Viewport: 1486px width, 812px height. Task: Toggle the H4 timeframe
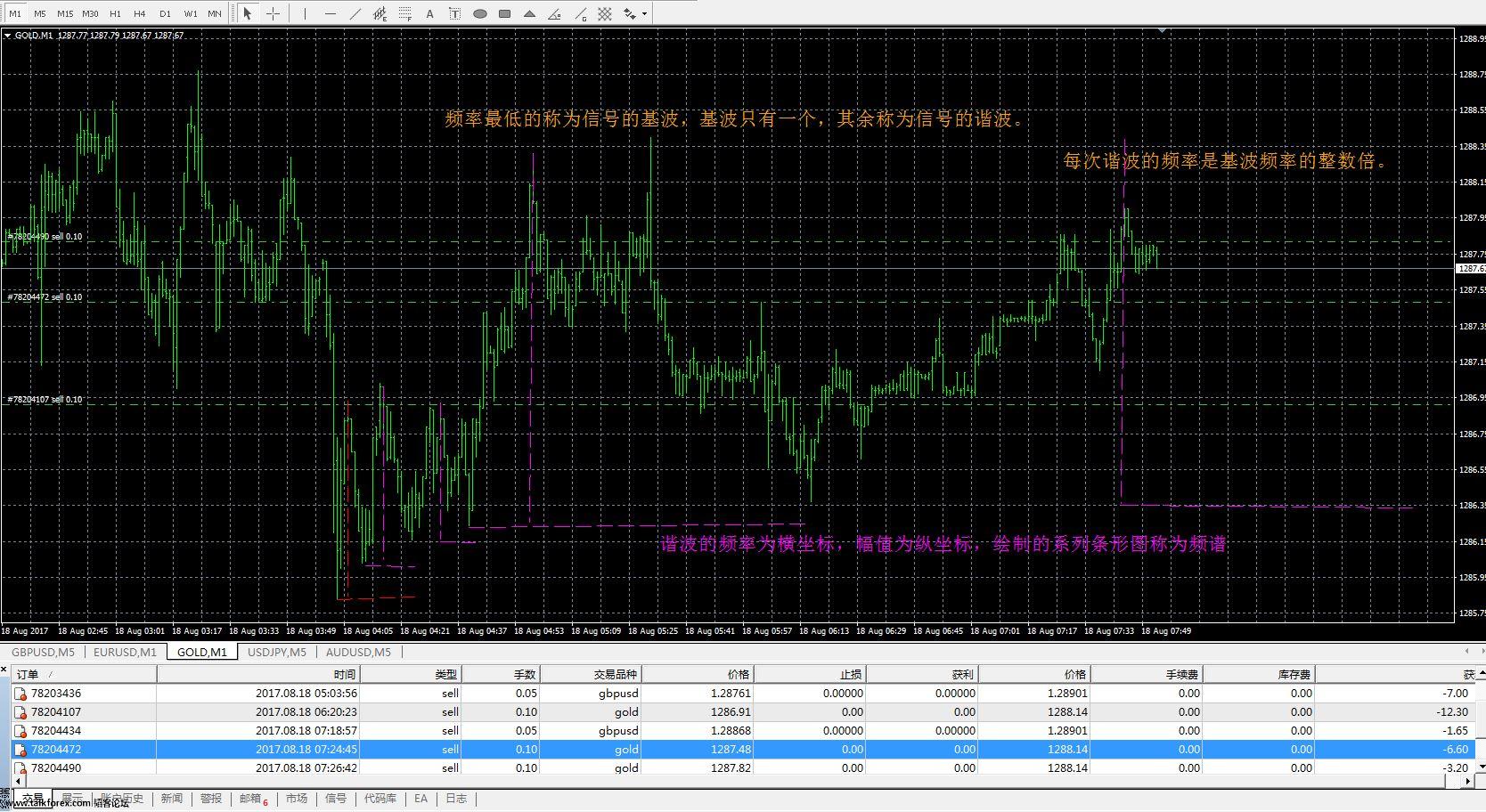coord(140,13)
